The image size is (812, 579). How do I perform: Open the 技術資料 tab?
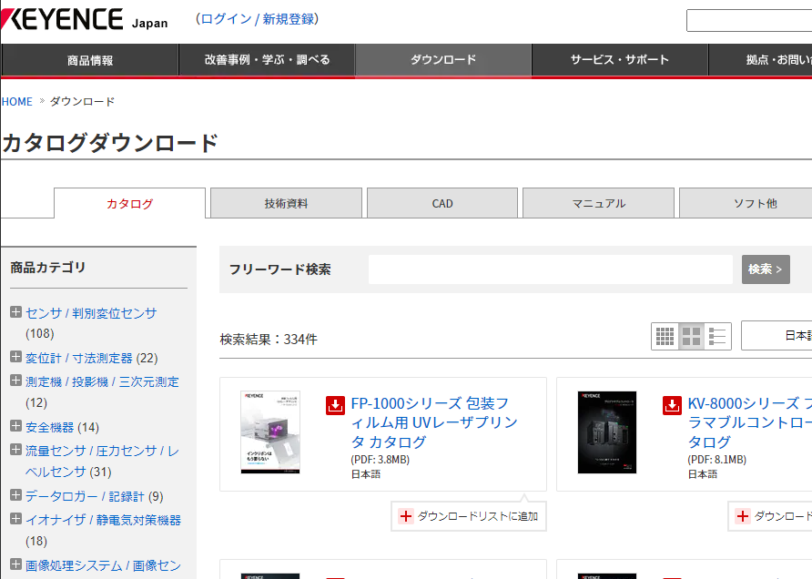tap(286, 203)
